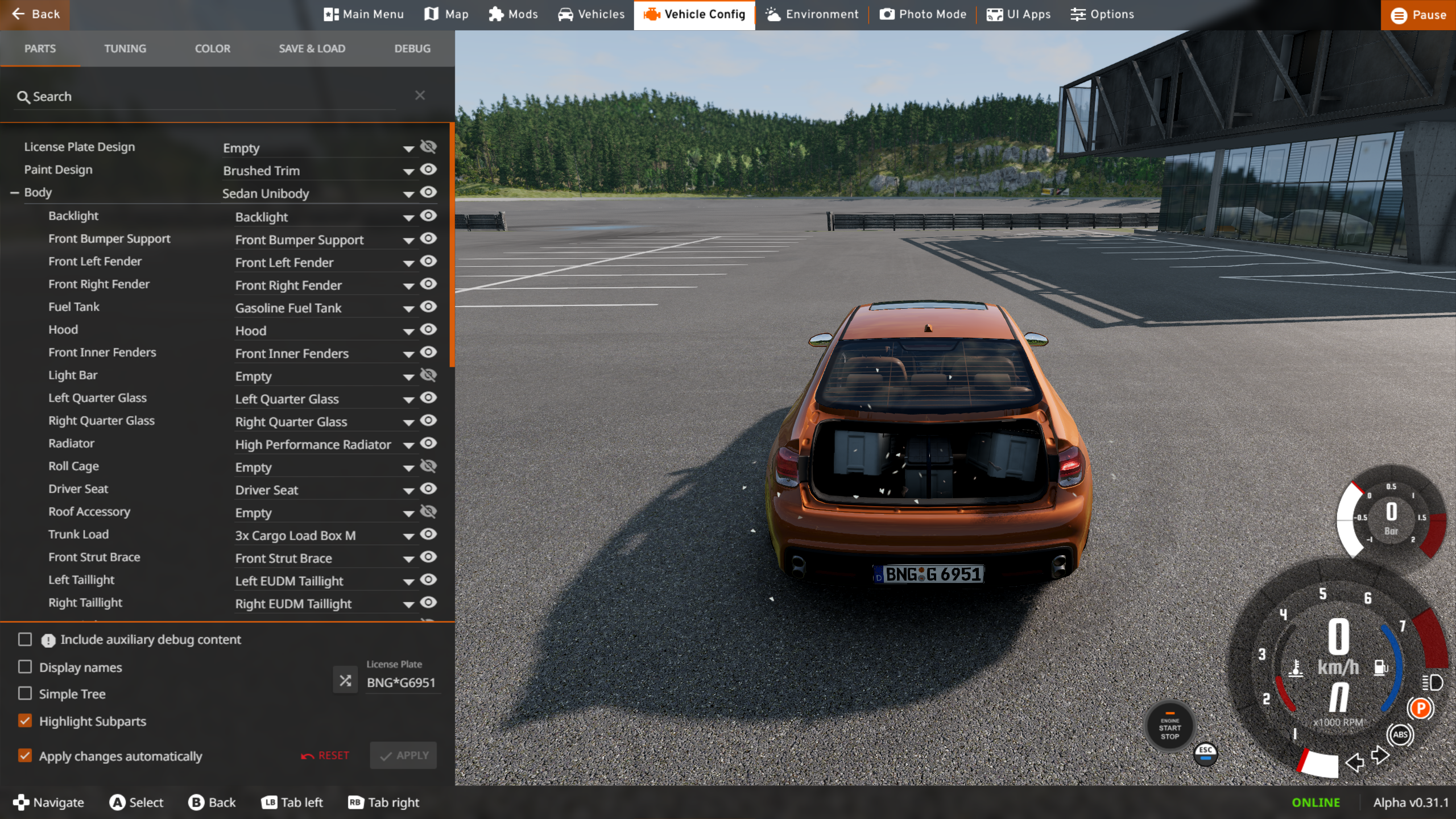The width and height of the screenshot is (1456, 819).
Task: Hide the Hood part with eye icon
Action: click(x=428, y=329)
